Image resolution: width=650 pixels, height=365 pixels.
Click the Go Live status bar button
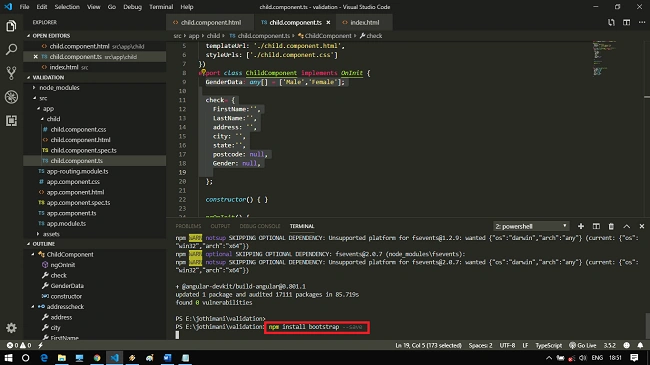(582, 345)
